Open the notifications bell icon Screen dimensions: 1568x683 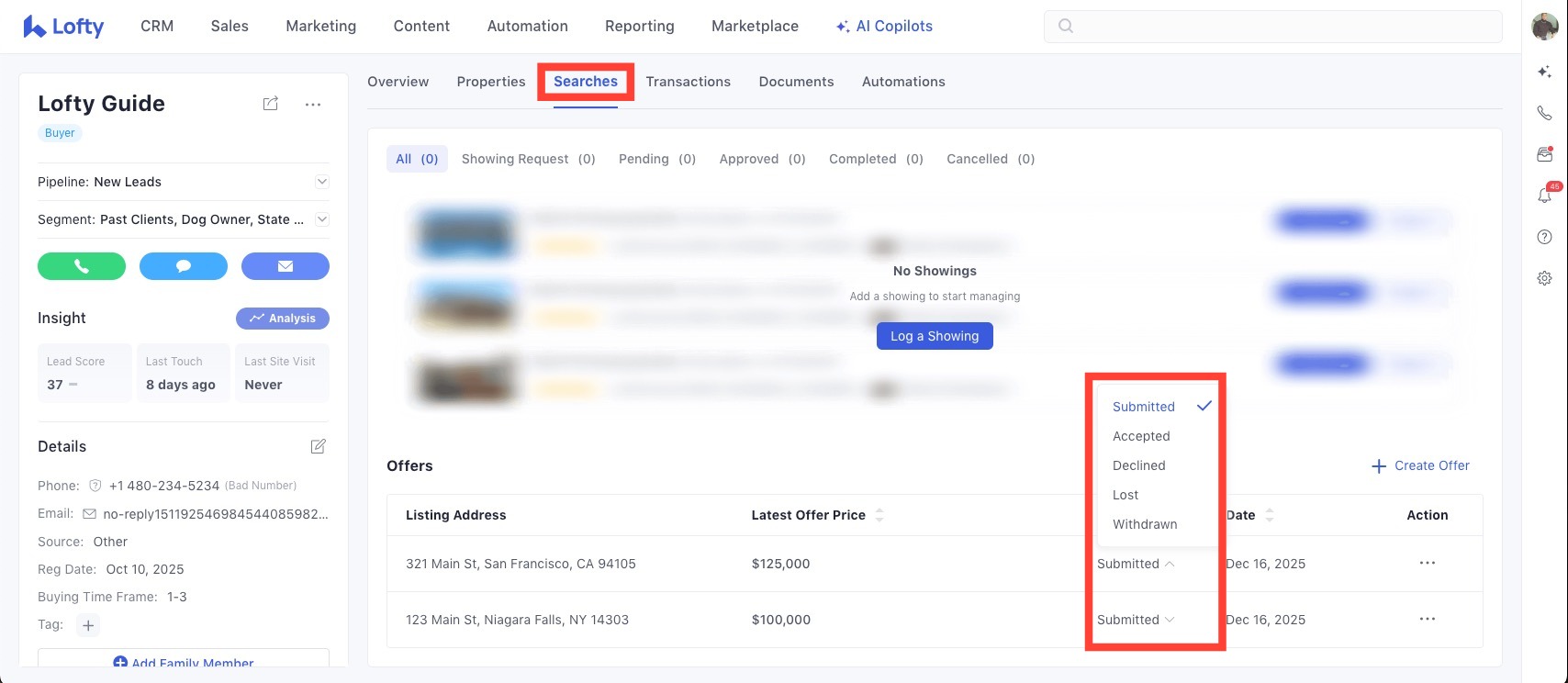1544,196
